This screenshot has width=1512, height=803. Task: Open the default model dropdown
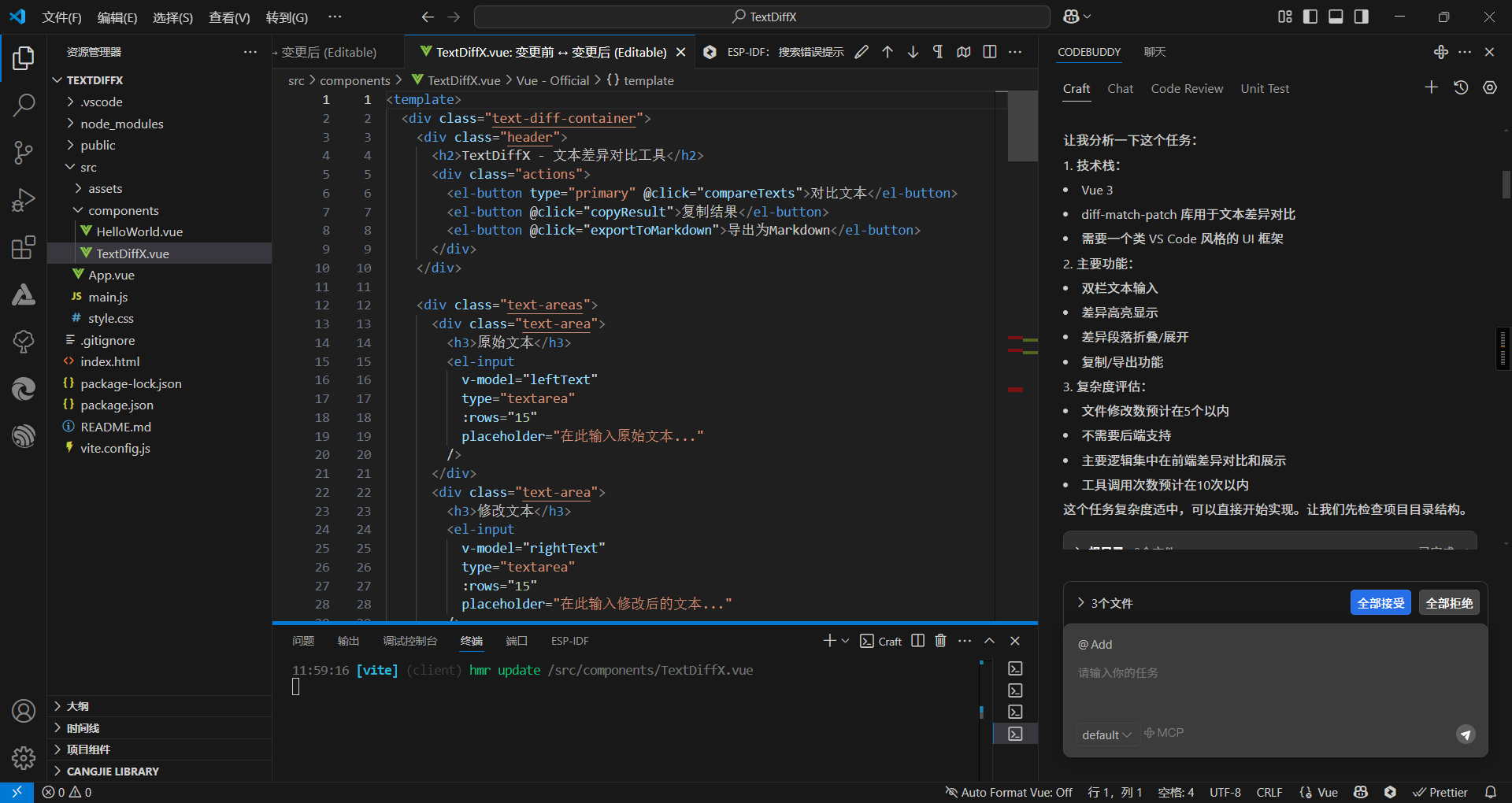1106,735
